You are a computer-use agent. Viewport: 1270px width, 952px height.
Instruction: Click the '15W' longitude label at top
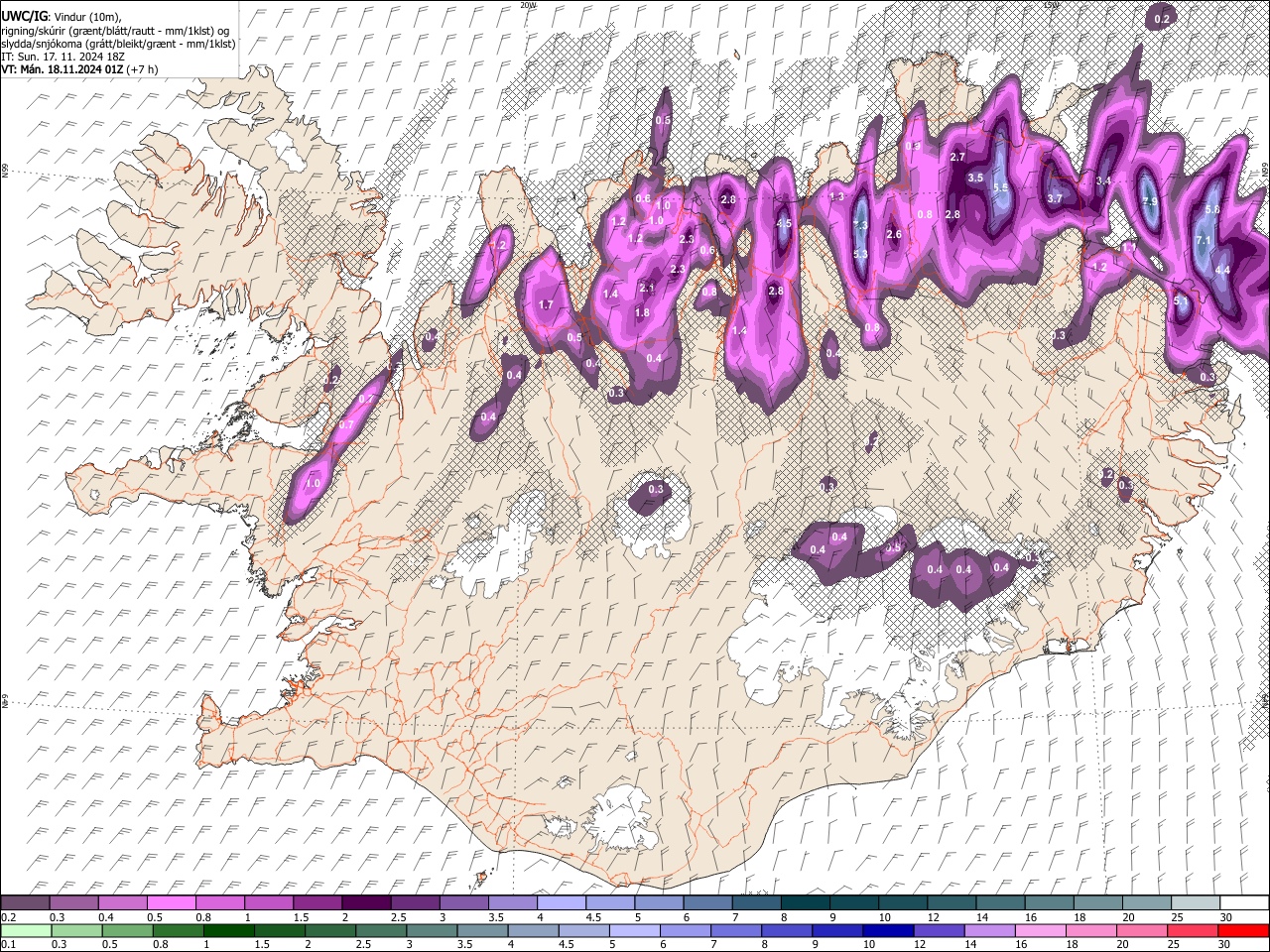point(1051,5)
